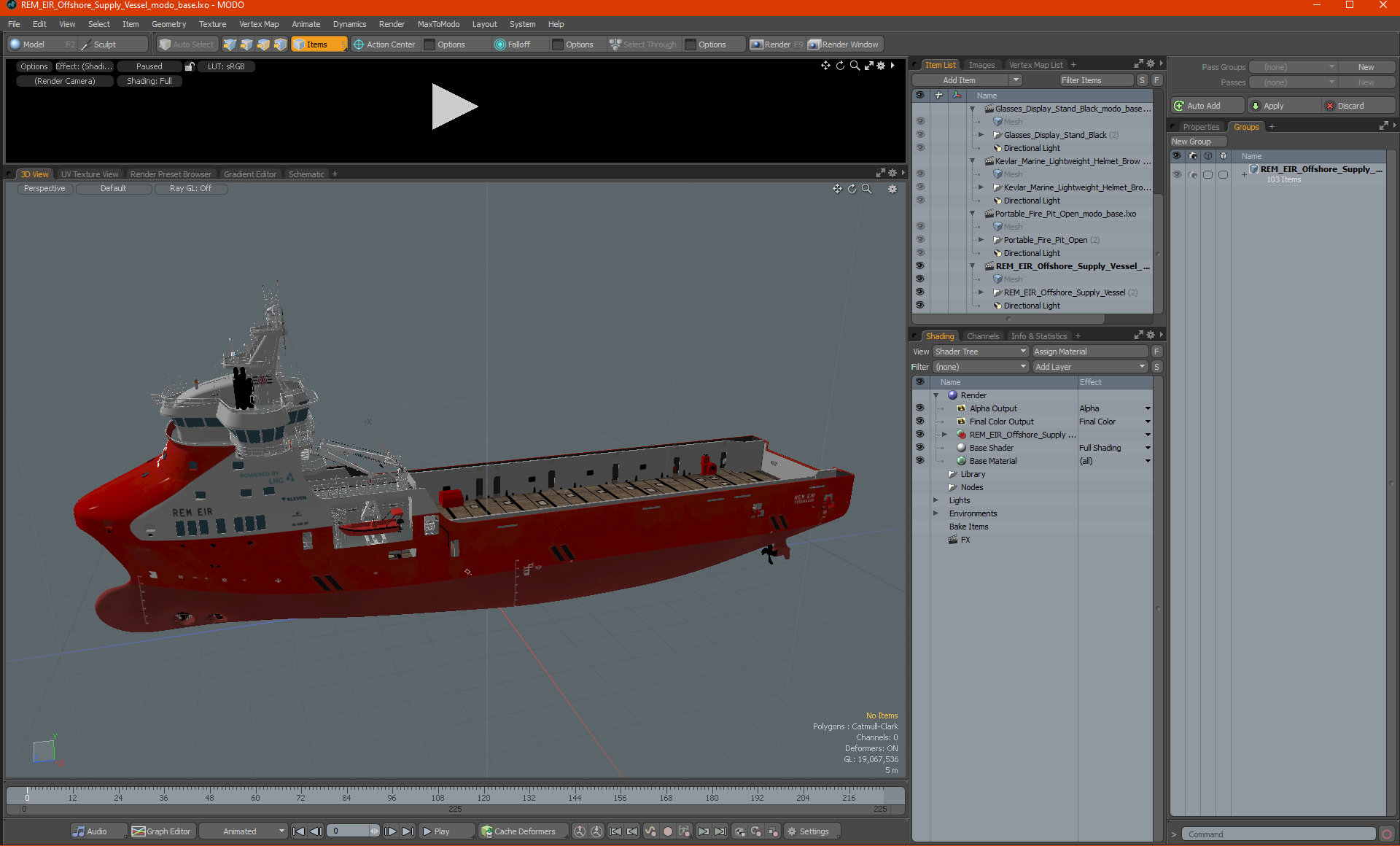
Task: Click Render F9 toolbar button
Action: [777, 44]
